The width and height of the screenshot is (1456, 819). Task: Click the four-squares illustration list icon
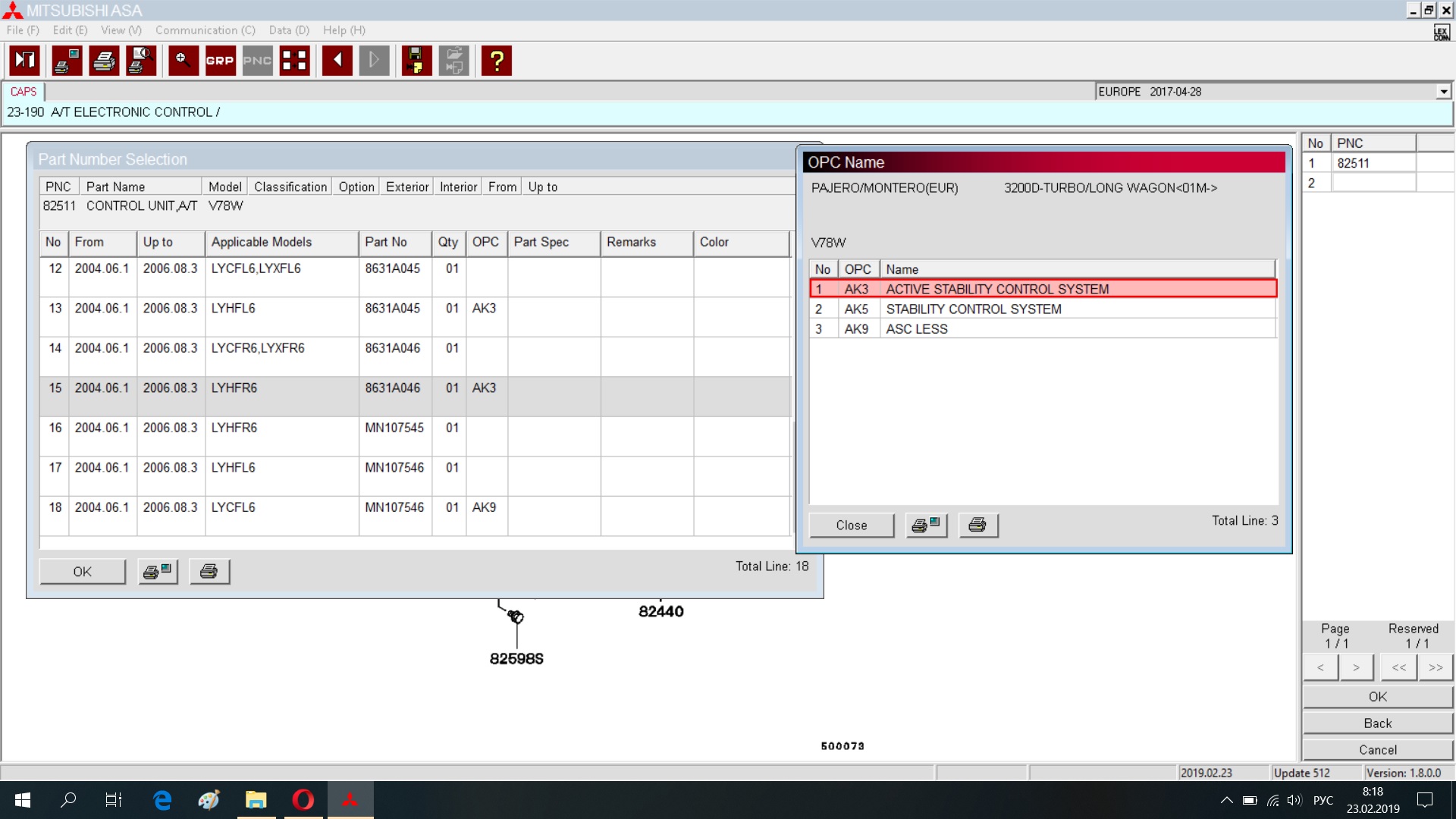294,61
